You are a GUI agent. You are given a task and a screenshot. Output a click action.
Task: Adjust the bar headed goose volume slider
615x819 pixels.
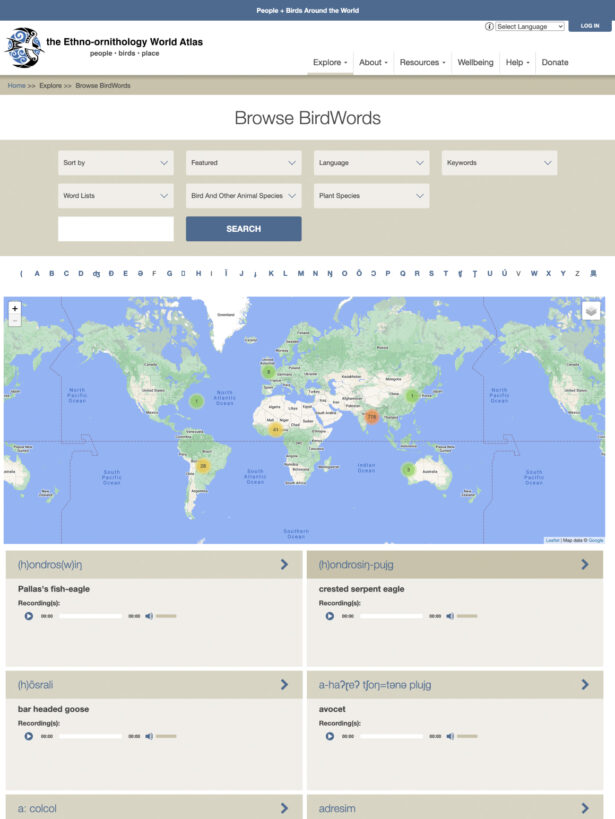(166, 736)
